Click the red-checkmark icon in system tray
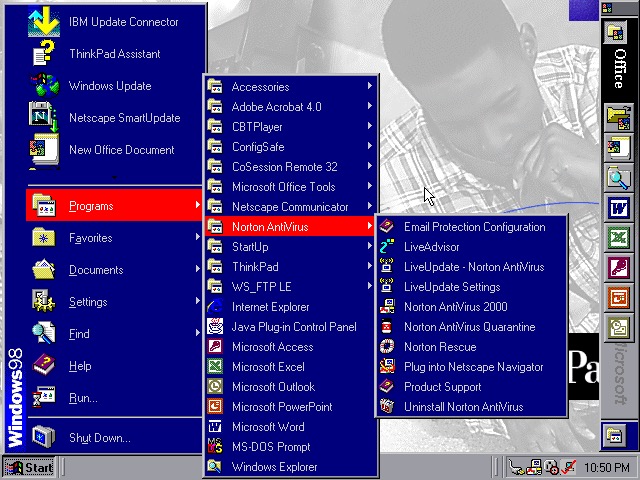Screen dimensions: 640x480 tap(568, 467)
